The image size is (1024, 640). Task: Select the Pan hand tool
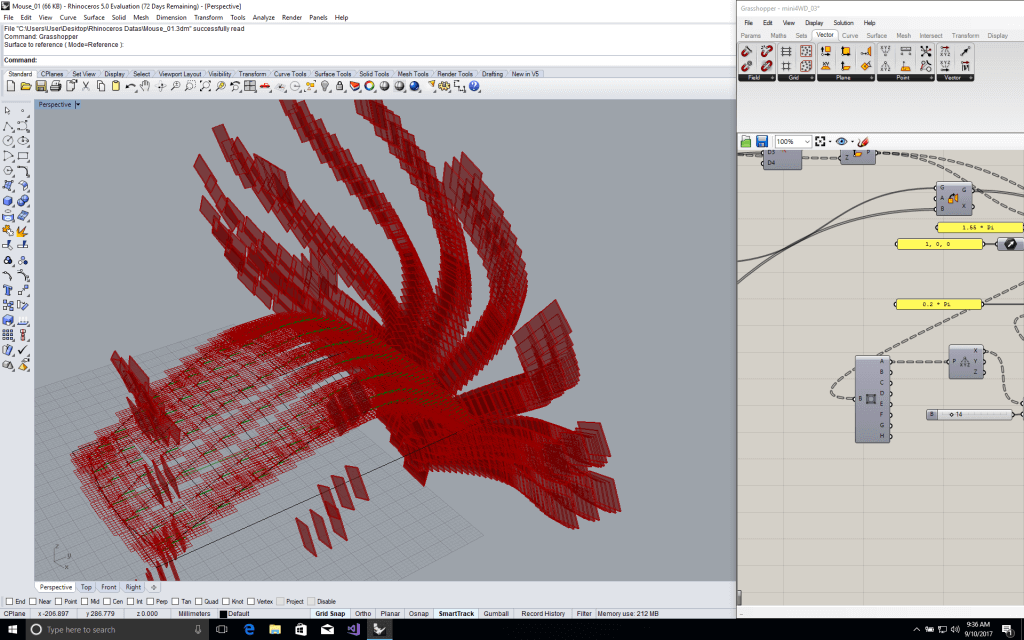145,86
